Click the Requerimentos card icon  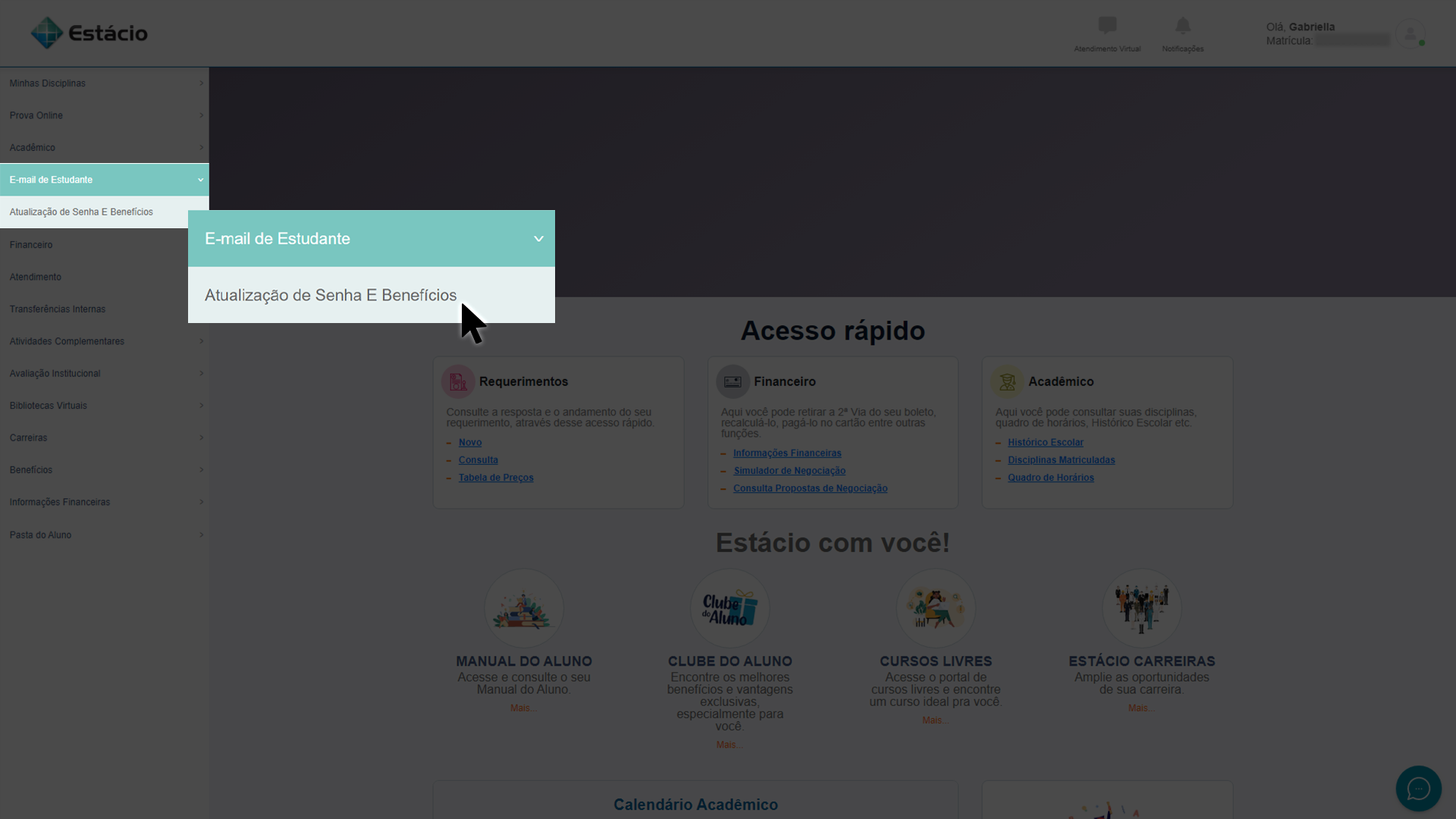pyautogui.click(x=458, y=381)
